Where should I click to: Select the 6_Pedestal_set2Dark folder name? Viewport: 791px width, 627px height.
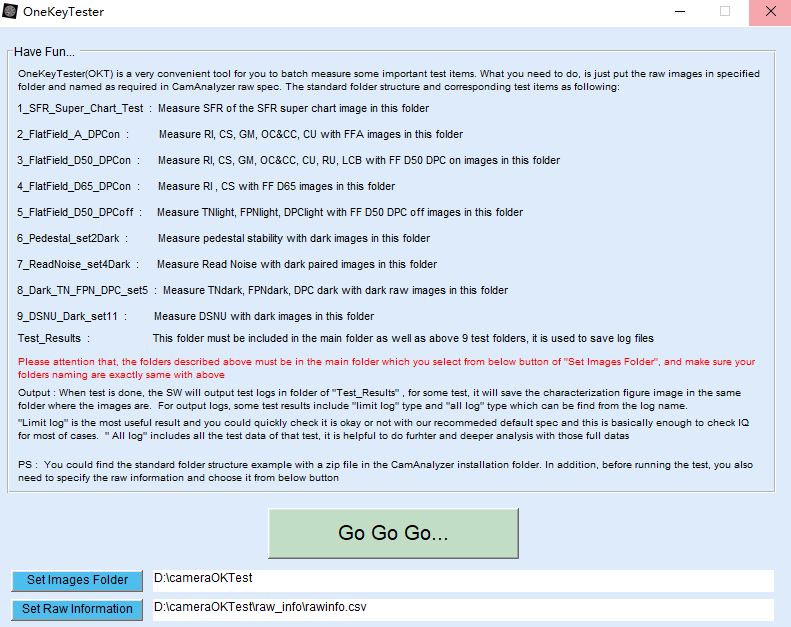pos(68,239)
